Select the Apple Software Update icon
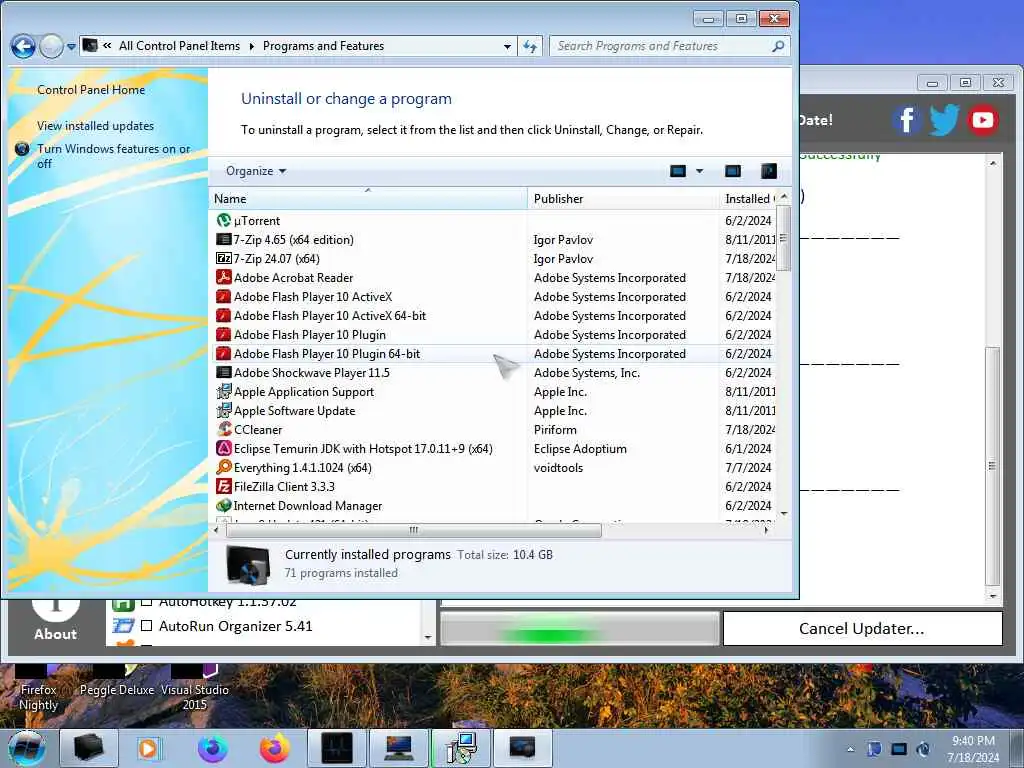The height and width of the screenshot is (768, 1024). 223,411
